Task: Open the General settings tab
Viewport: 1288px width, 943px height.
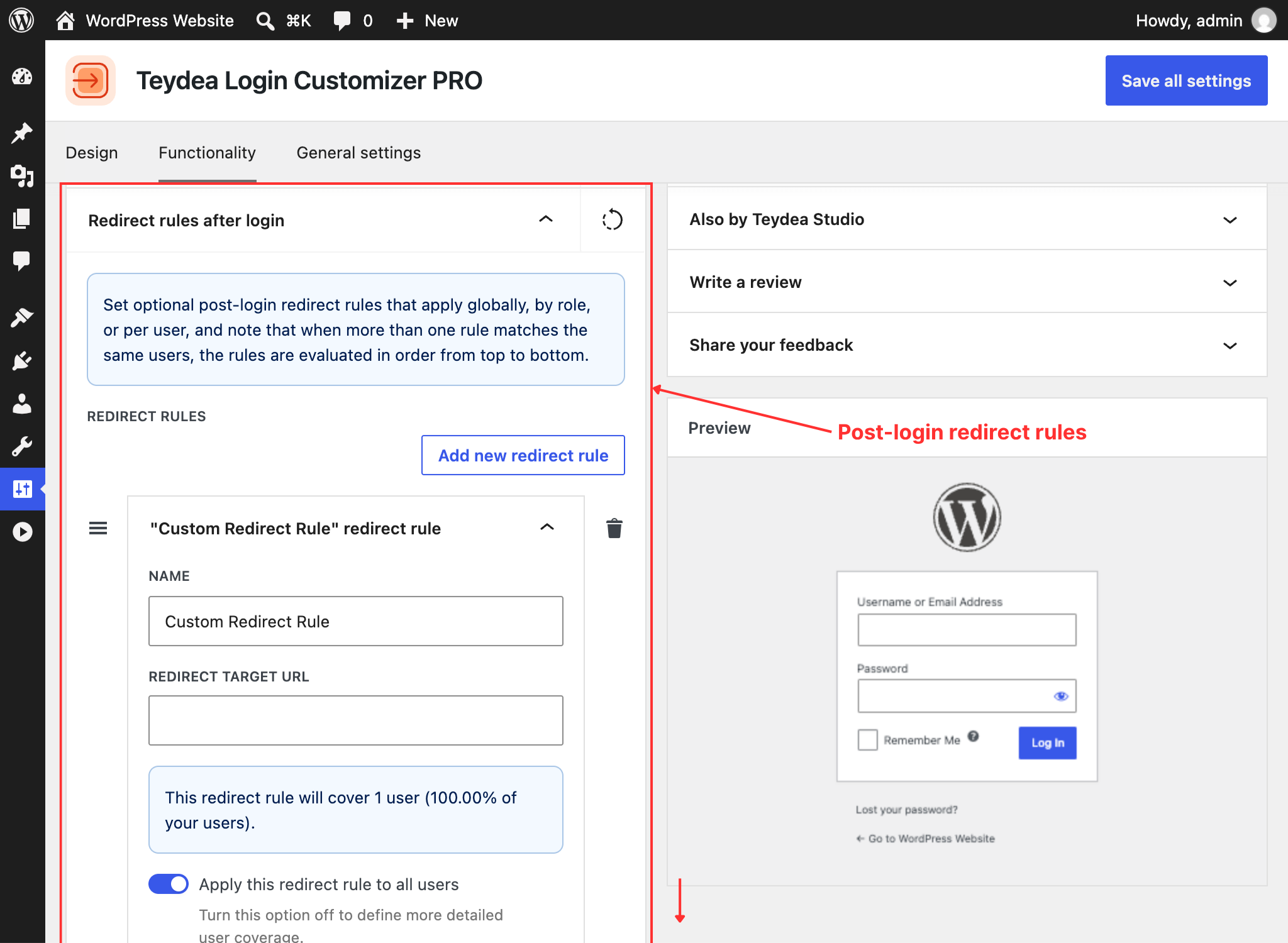Action: [358, 153]
